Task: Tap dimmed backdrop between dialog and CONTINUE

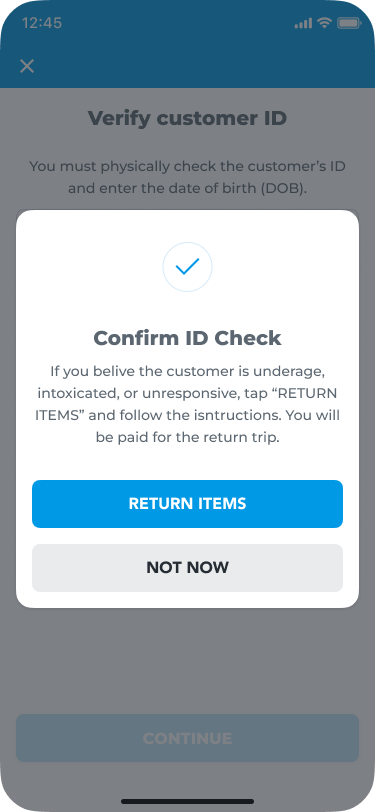Action: click(188, 661)
